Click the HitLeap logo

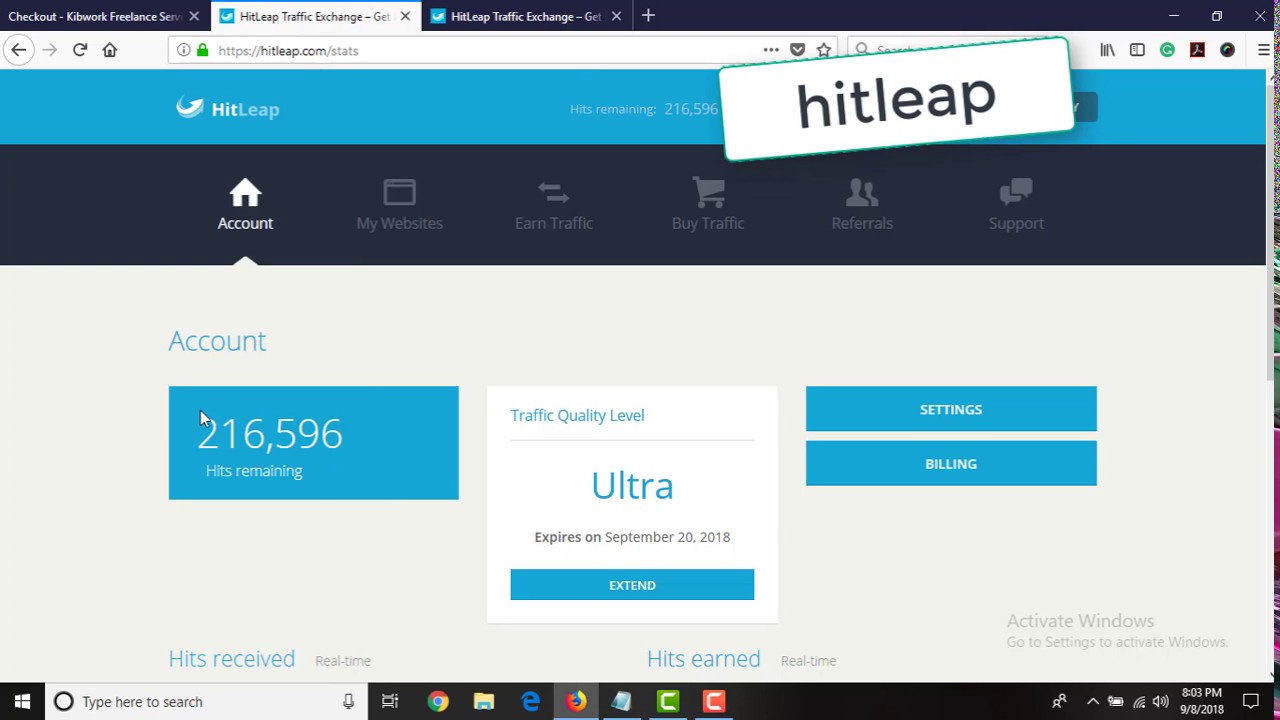228,108
